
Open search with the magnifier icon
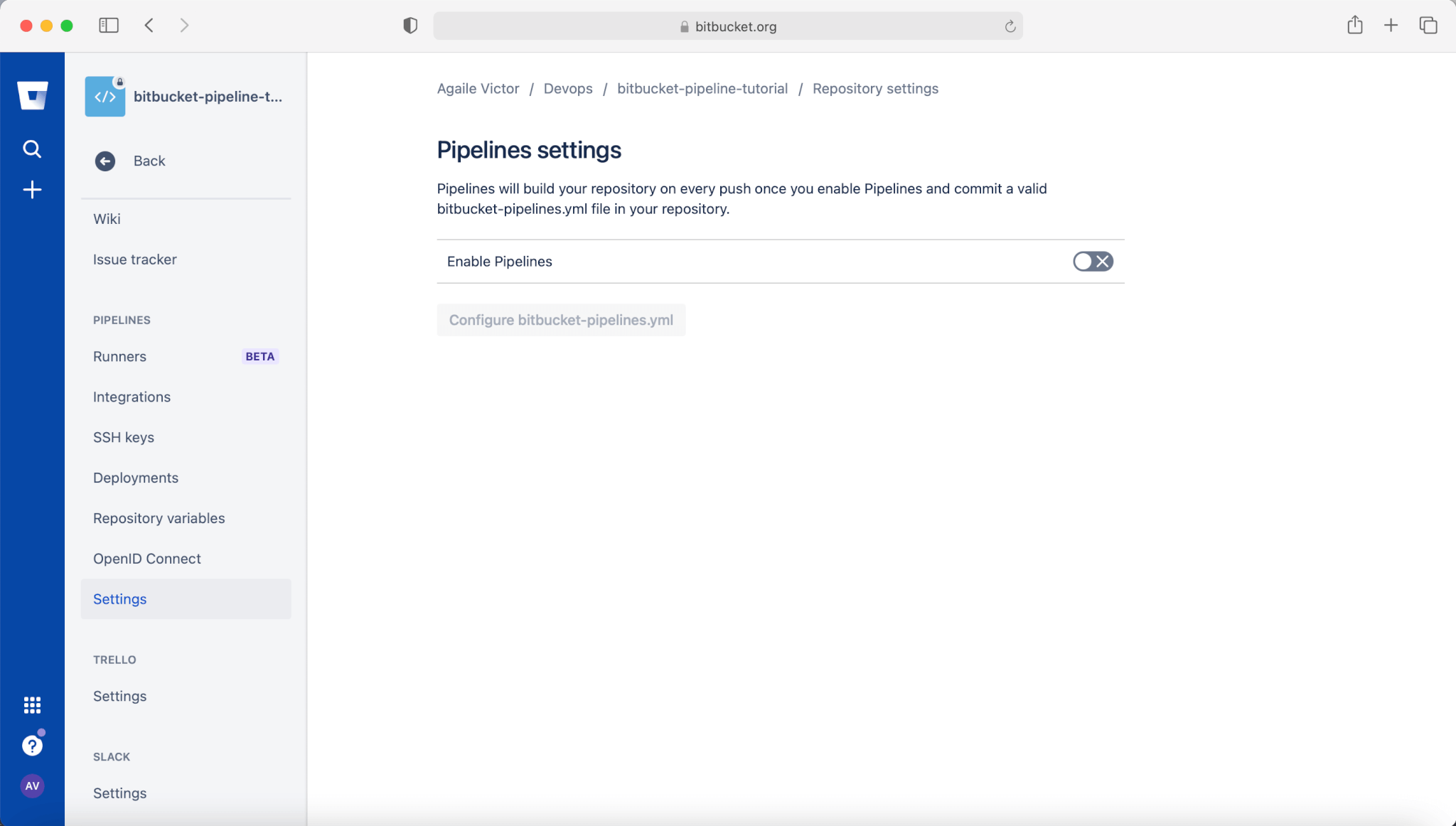click(32, 149)
